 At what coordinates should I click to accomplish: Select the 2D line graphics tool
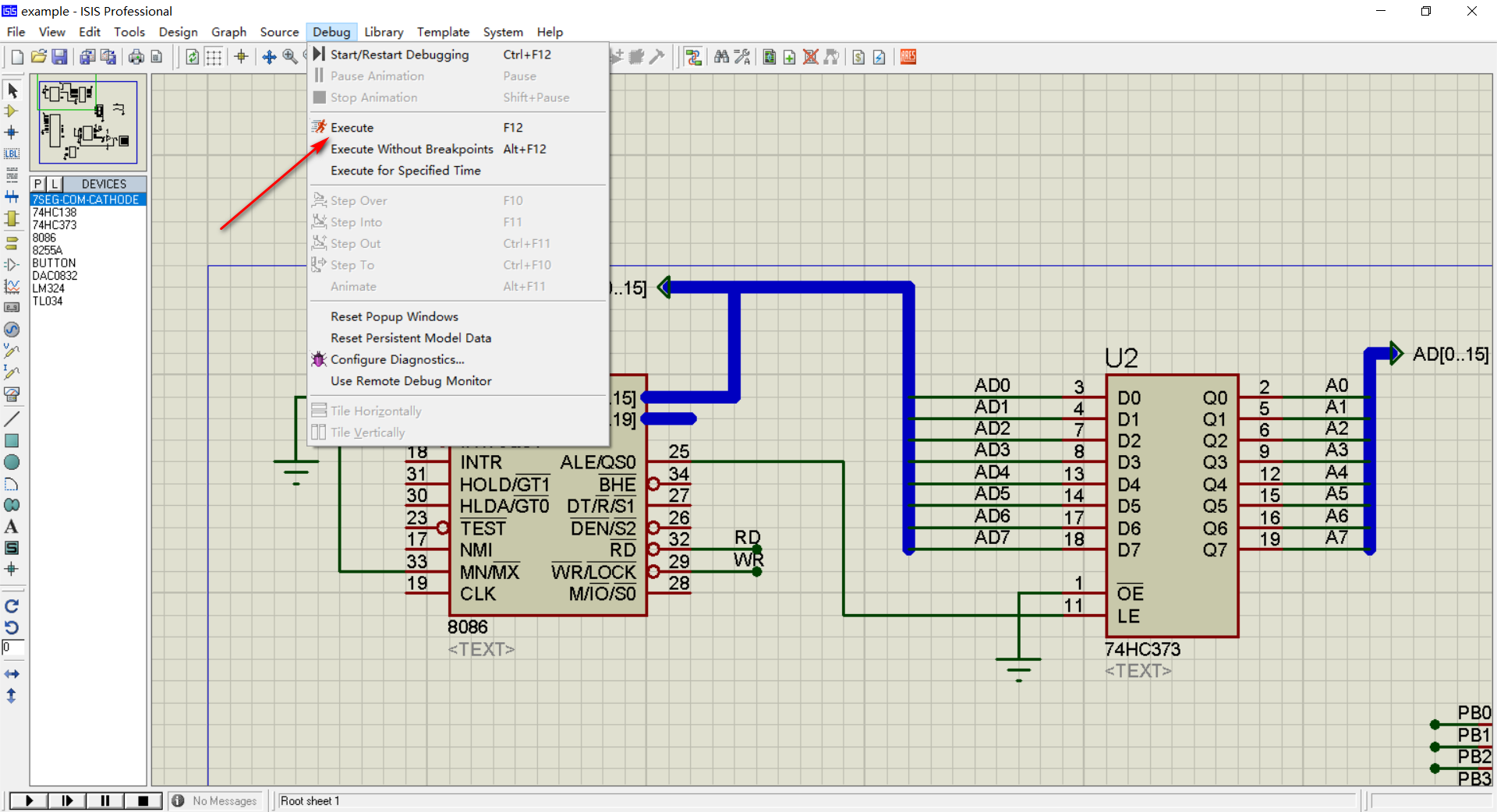tap(12, 418)
